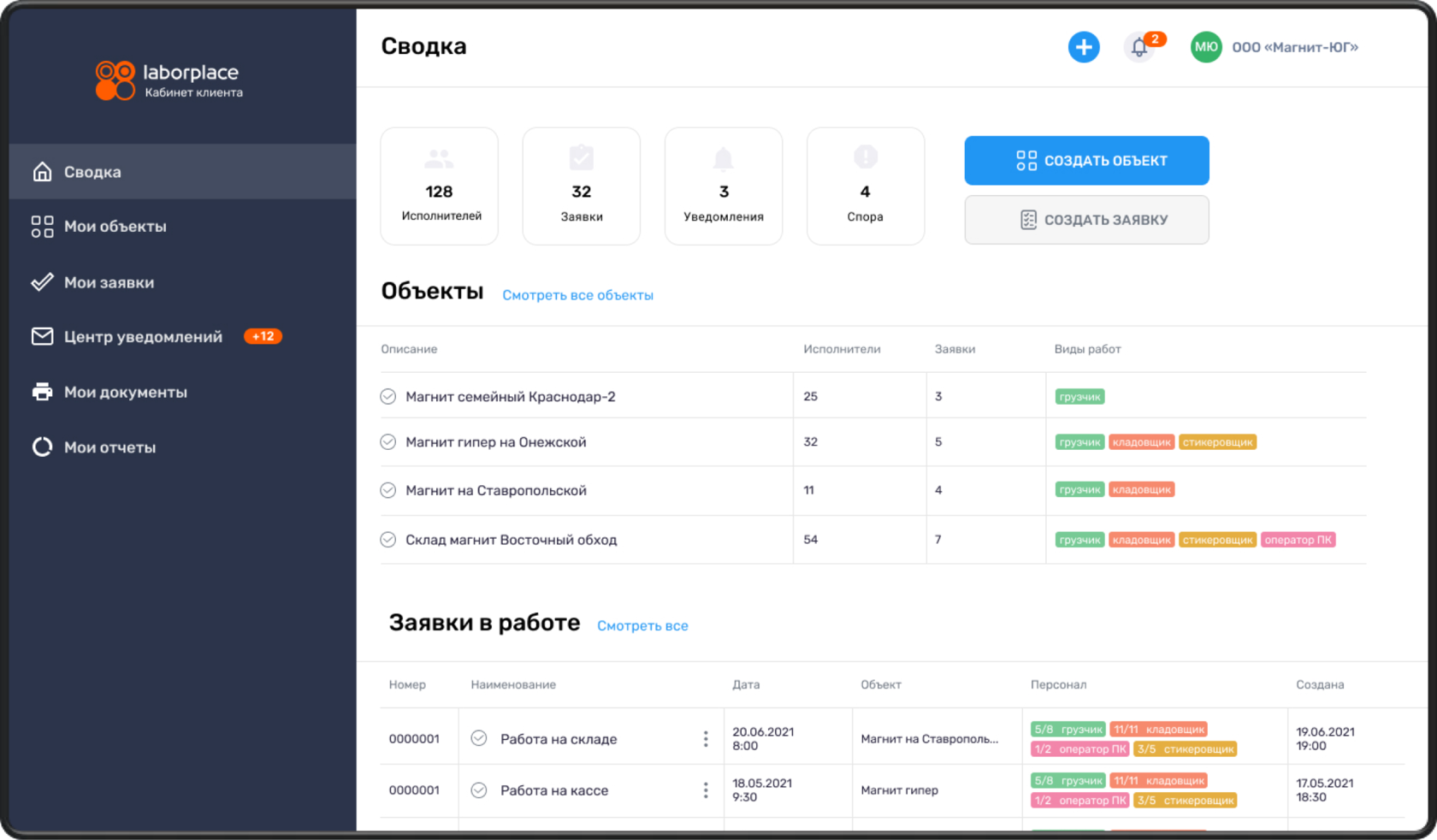The image size is (1437, 840).
Task: Click the date 20.06.2021 8:00
Action: (x=763, y=739)
